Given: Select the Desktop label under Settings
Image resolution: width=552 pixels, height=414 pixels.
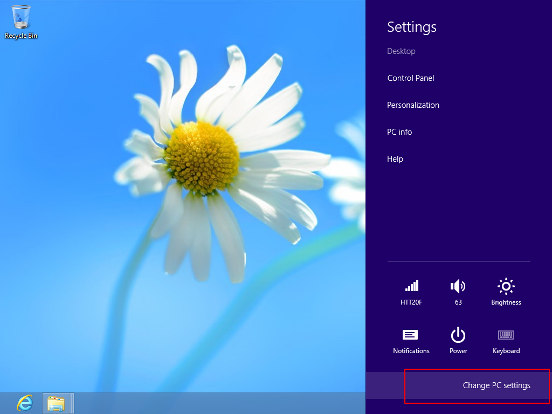Looking at the screenshot, I should (x=401, y=51).
